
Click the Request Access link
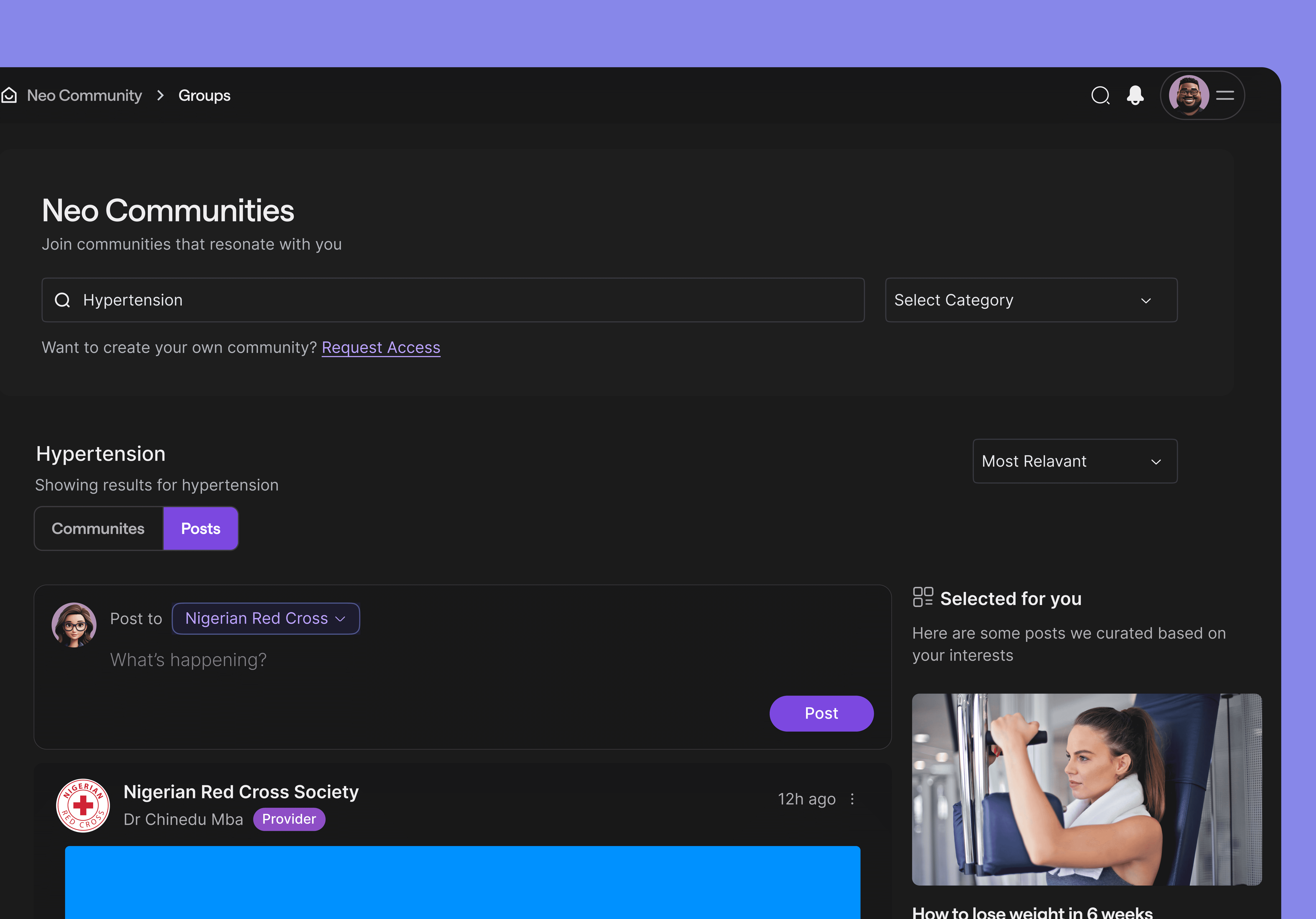point(381,347)
